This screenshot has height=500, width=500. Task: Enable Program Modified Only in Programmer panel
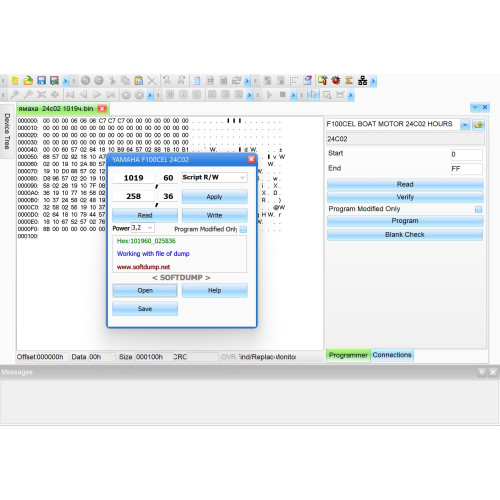(478, 209)
